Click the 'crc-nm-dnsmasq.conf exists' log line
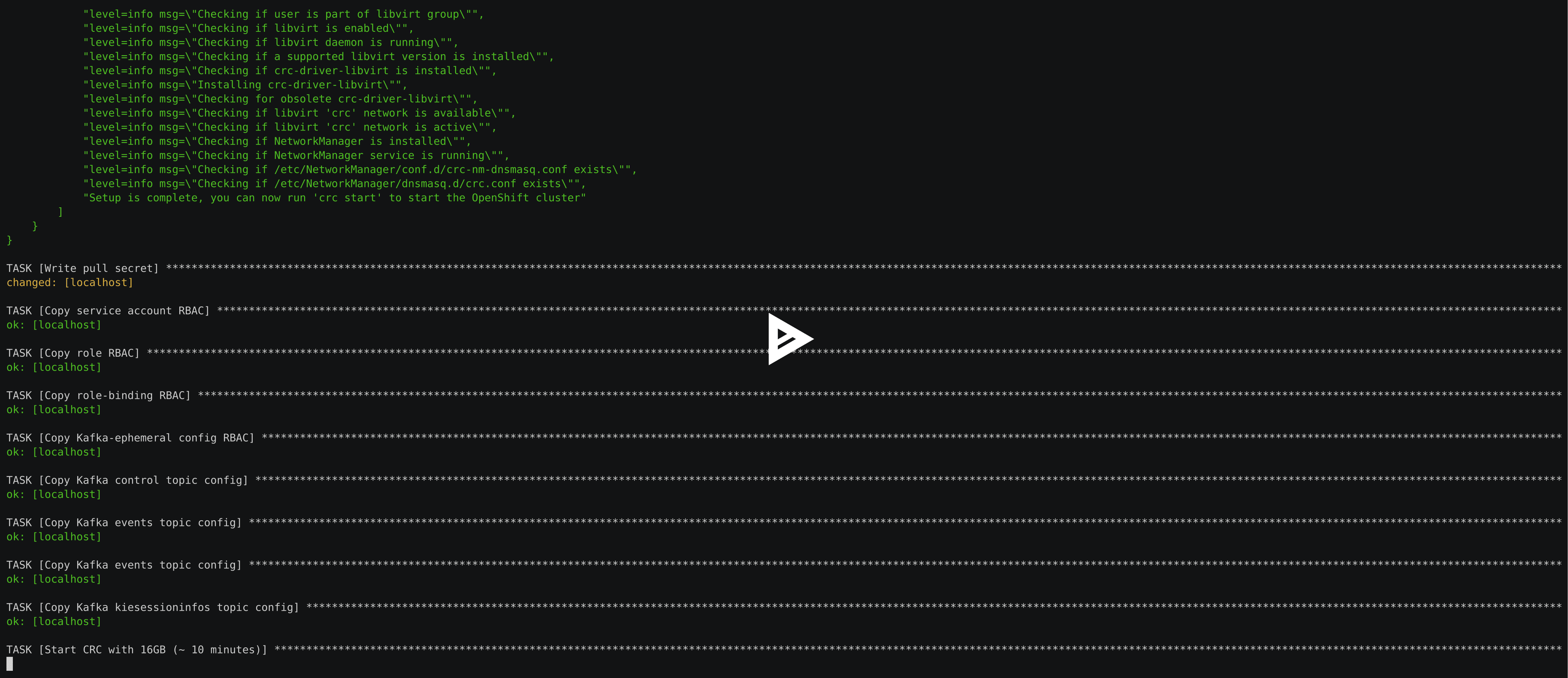 360,169
